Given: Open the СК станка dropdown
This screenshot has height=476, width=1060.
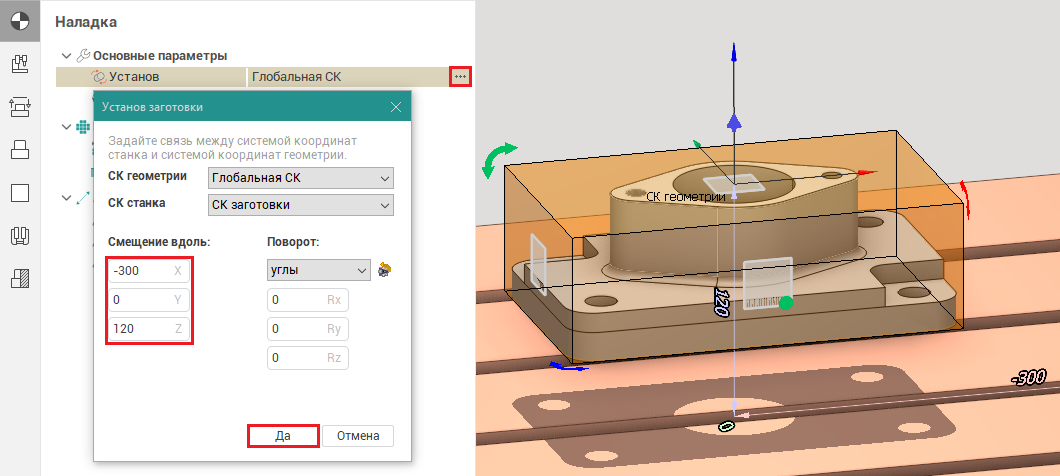Looking at the screenshot, I should pos(300,205).
